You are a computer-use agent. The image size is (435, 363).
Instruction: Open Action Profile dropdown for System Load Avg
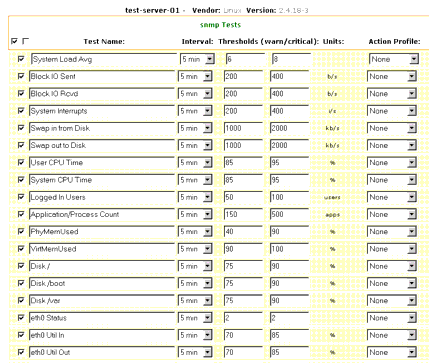394,59
